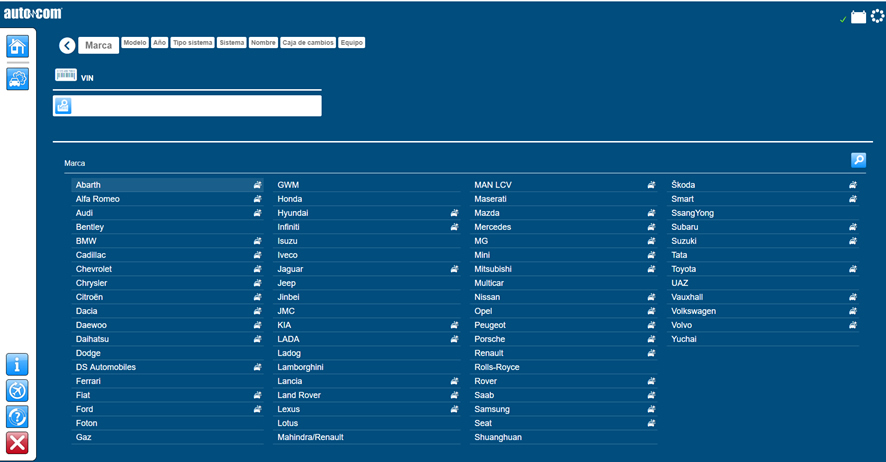Select Iveco from brand list
The image size is (886, 462).
pyautogui.click(x=367, y=255)
